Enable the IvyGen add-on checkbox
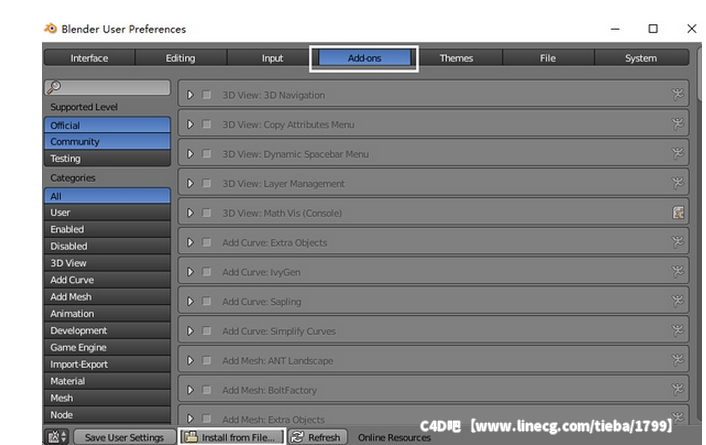706x445 pixels. tap(206, 272)
